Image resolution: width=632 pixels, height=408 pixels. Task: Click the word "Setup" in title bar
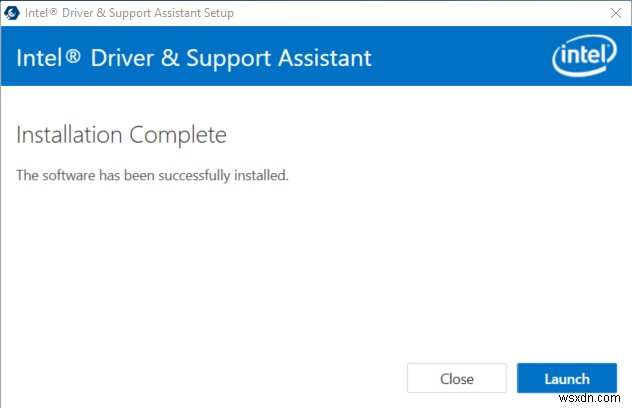[x=217, y=13]
